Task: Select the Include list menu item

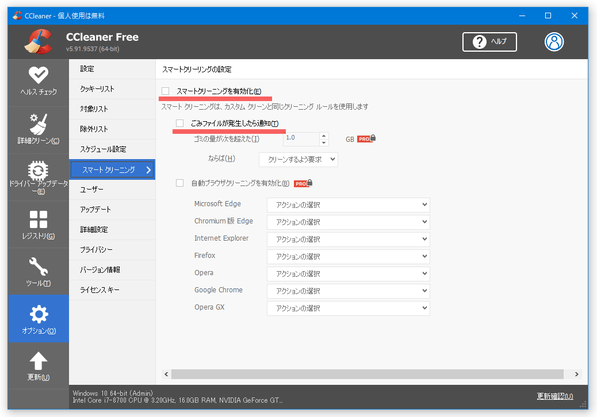Action: 112,109
